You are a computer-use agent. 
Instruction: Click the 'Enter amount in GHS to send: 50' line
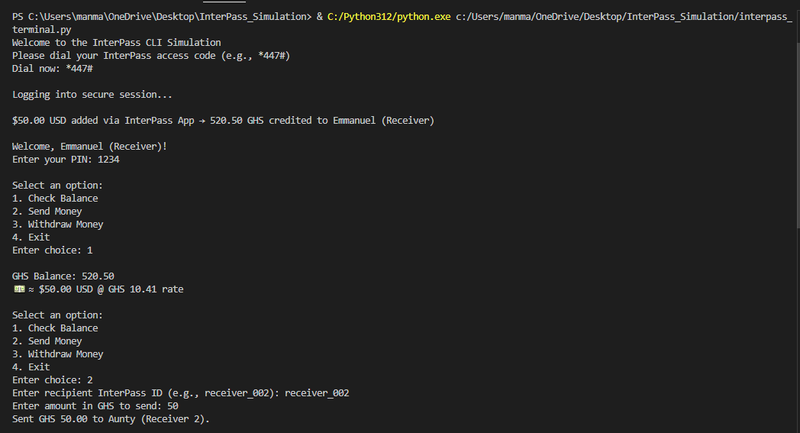95,406
